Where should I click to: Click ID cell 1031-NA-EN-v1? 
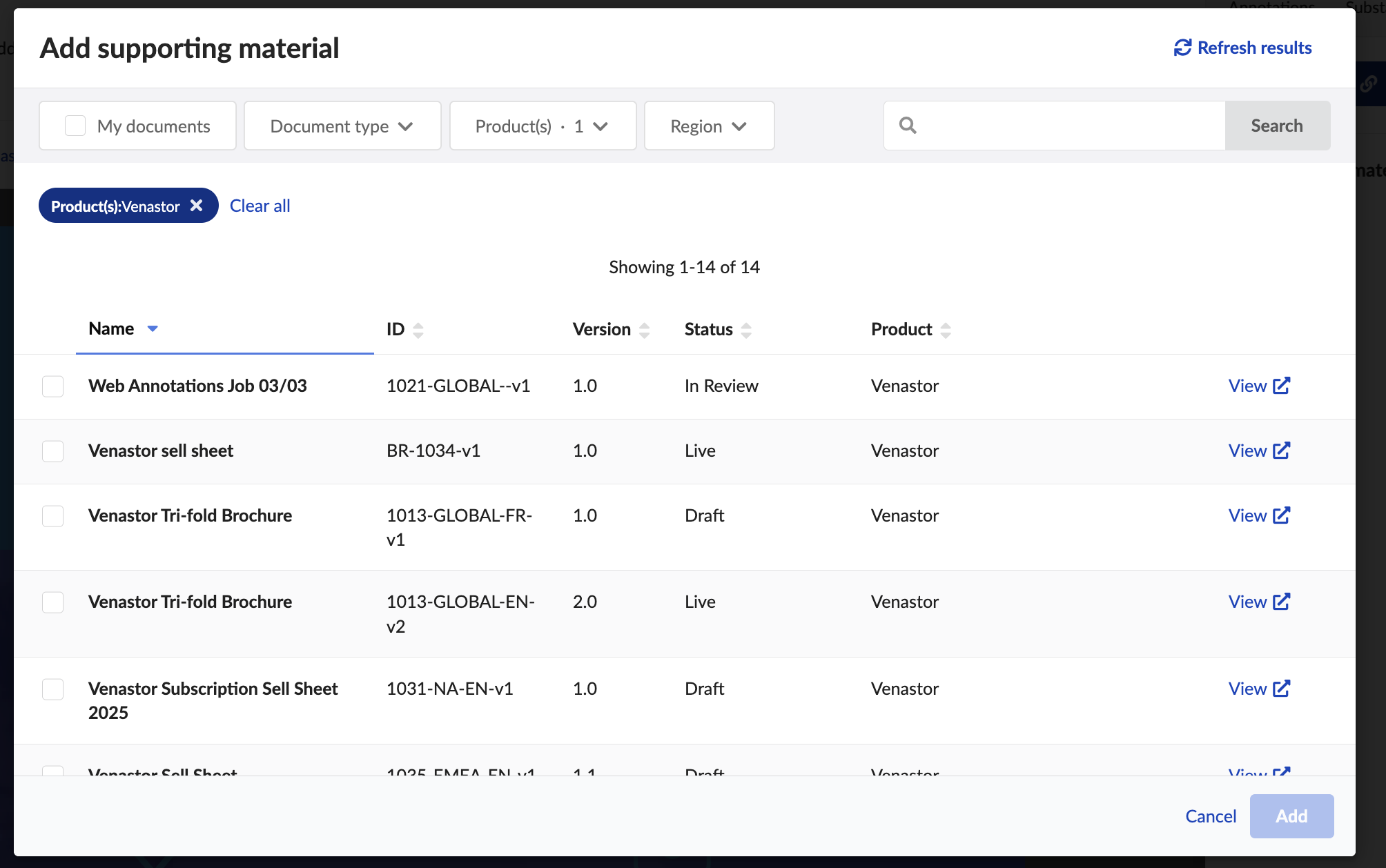point(450,689)
